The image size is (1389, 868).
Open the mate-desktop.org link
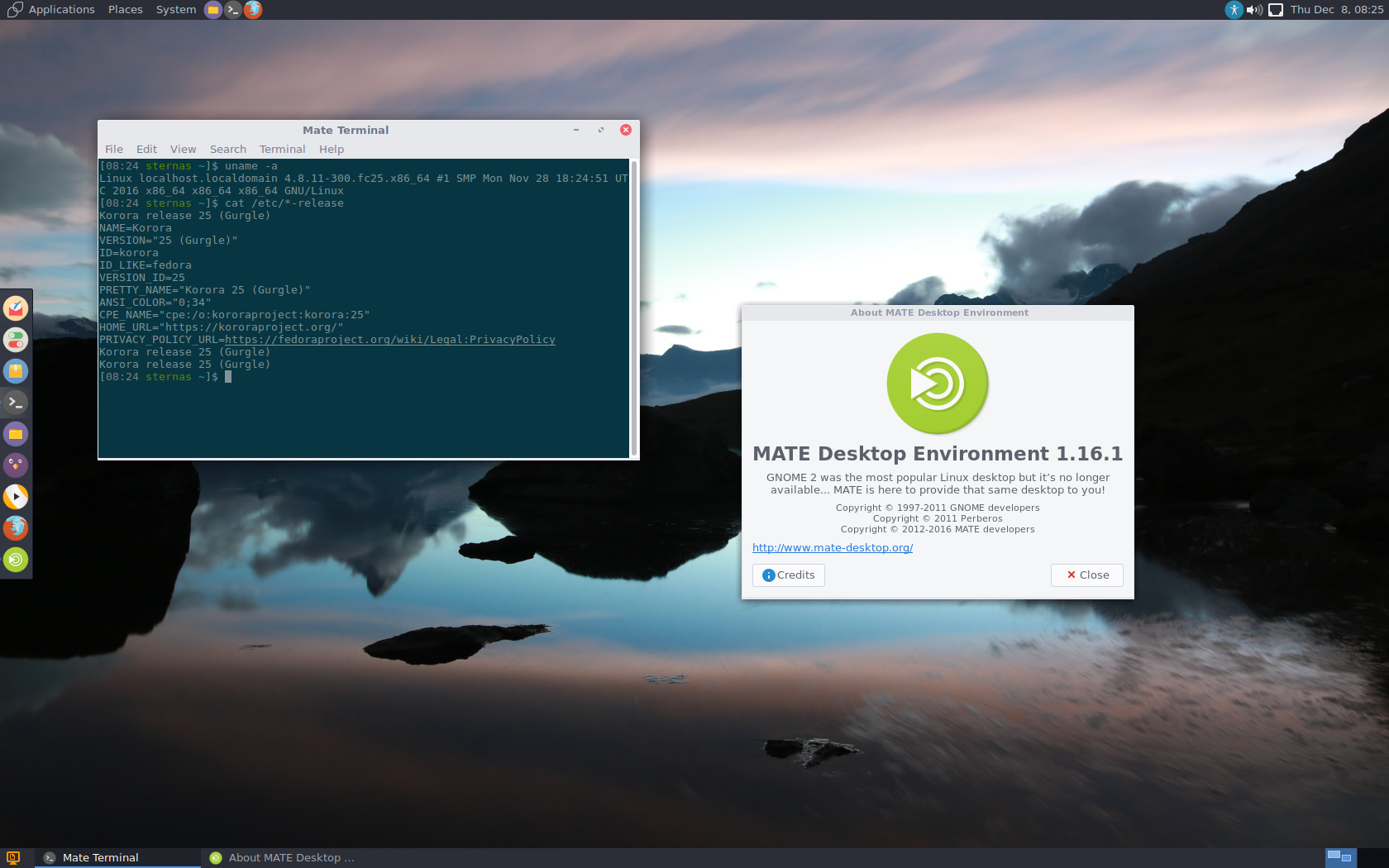[x=833, y=548]
